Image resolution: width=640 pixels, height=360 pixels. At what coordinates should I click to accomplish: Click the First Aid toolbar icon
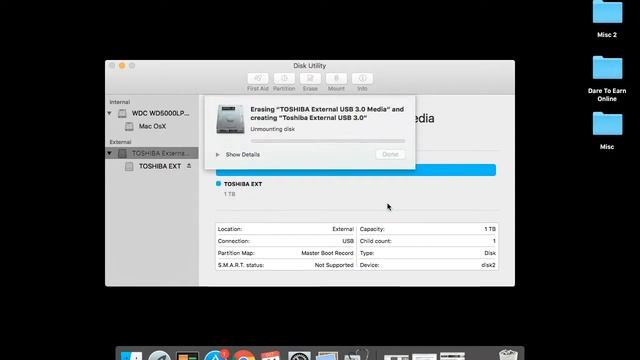pos(258,78)
